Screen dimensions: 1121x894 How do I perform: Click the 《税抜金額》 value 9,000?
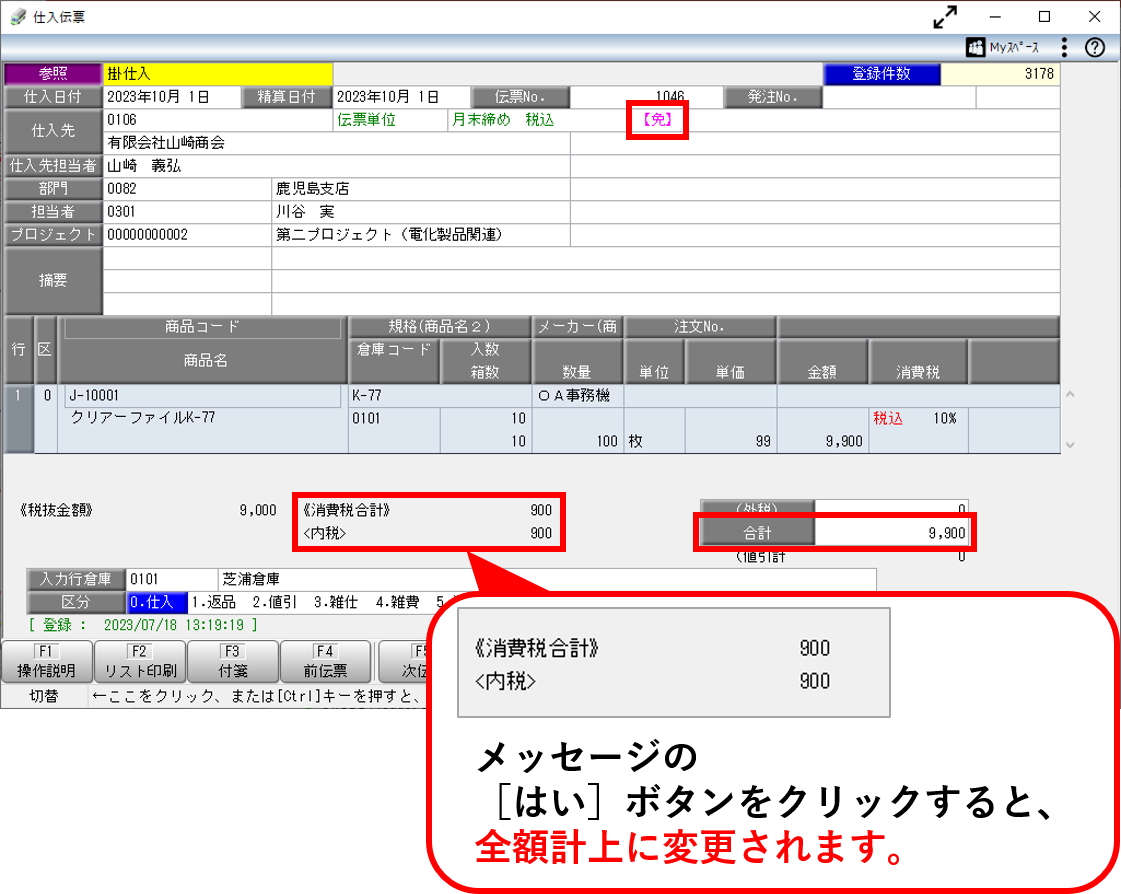pos(258,510)
